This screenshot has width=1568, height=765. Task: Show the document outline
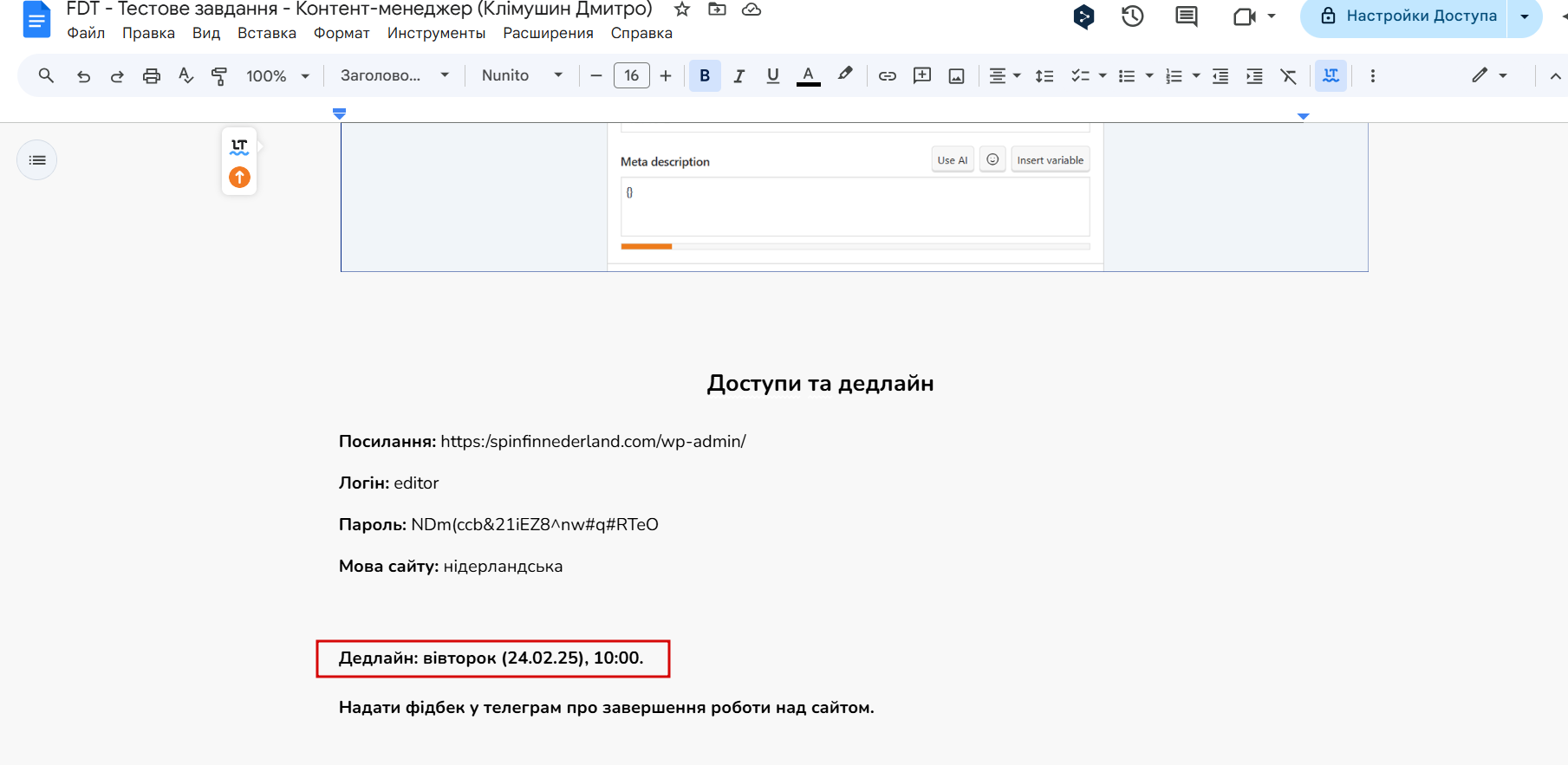click(x=37, y=160)
